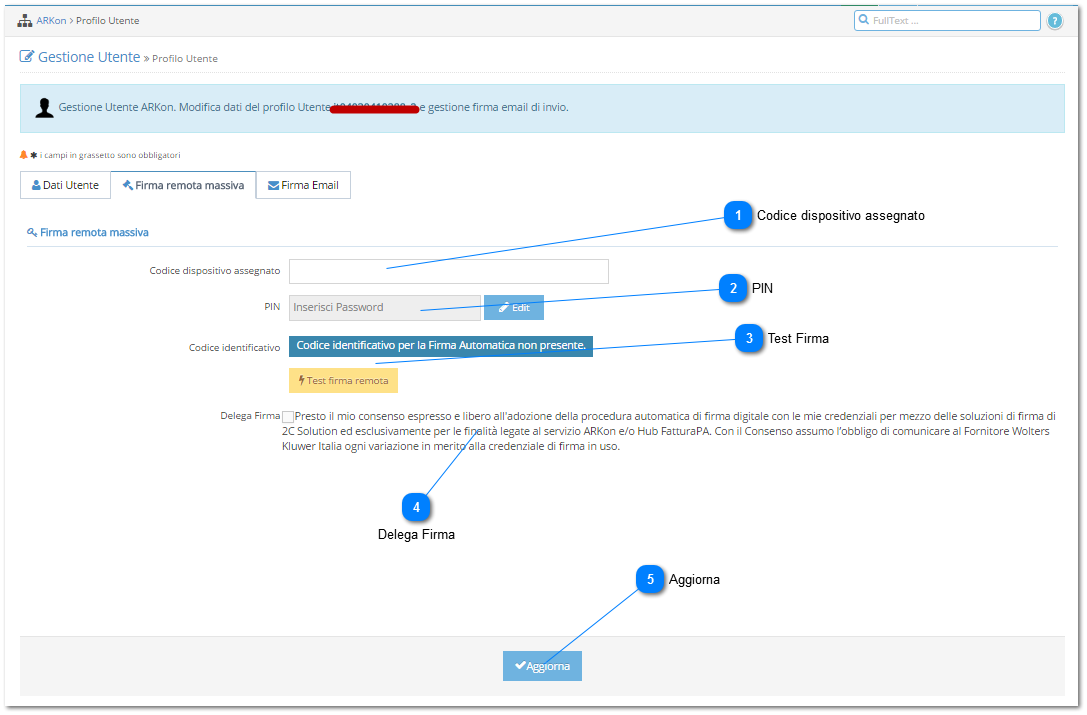Click the Codice identificativo label
The image size is (1087, 715).
234,347
